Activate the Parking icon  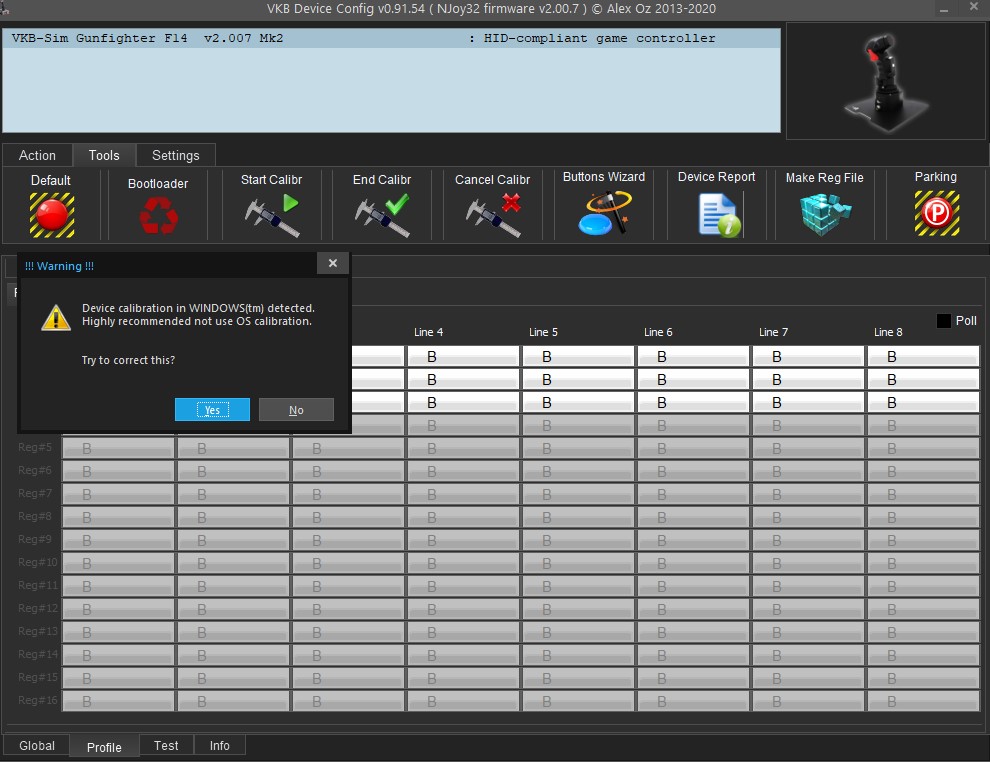coord(937,213)
